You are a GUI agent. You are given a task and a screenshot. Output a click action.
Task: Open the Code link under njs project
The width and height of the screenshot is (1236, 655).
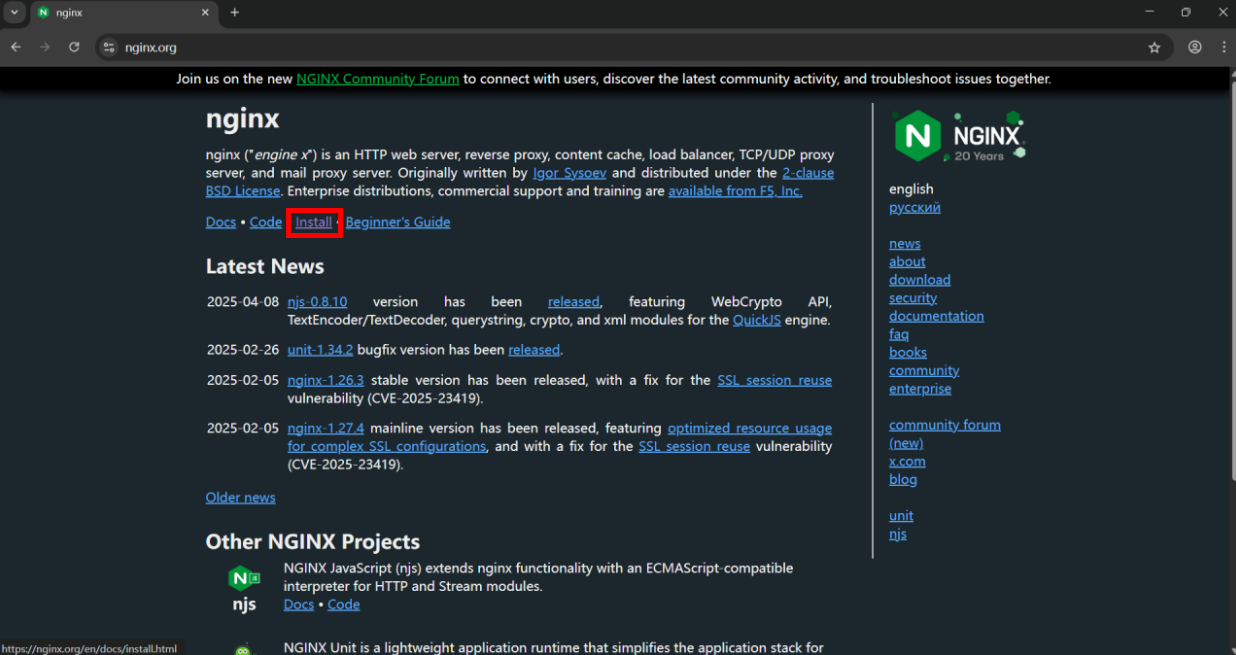pos(344,604)
